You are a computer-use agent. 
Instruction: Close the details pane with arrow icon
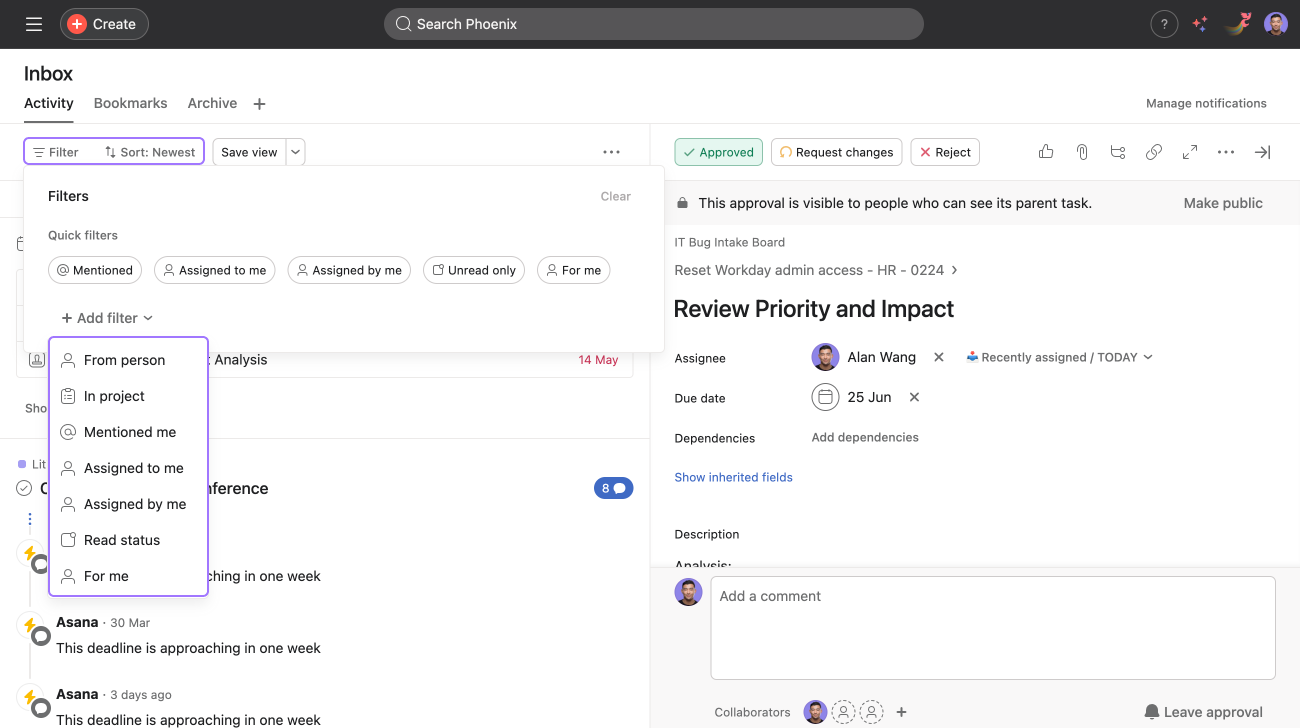pyautogui.click(x=1262, y=152)
